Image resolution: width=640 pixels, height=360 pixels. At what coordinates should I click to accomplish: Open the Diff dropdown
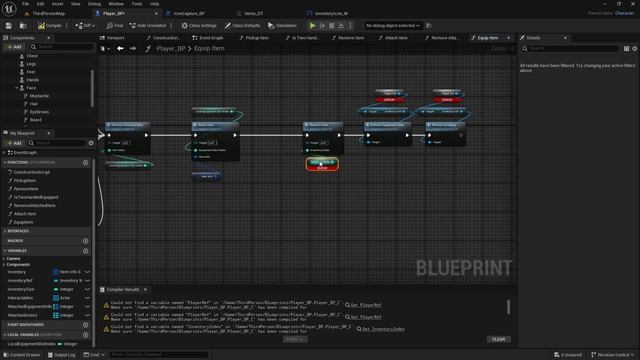tap(85, 25)
